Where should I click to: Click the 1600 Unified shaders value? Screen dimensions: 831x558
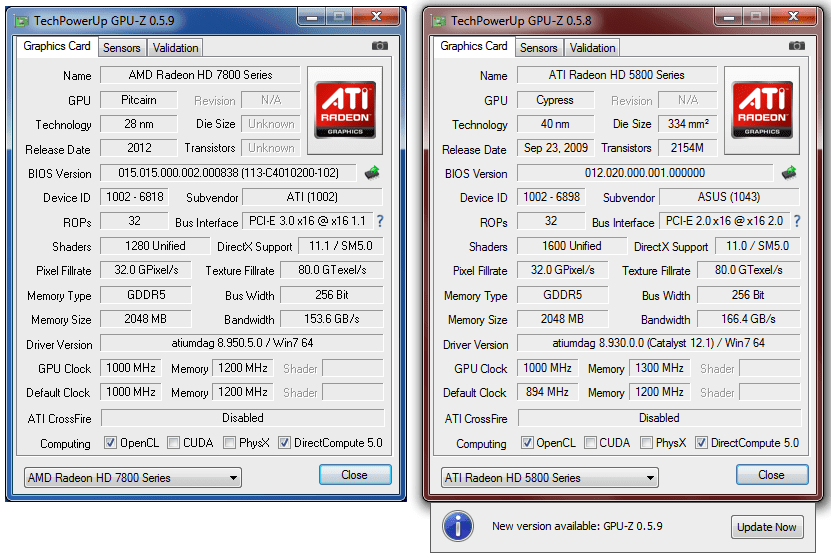click(572, 246)
